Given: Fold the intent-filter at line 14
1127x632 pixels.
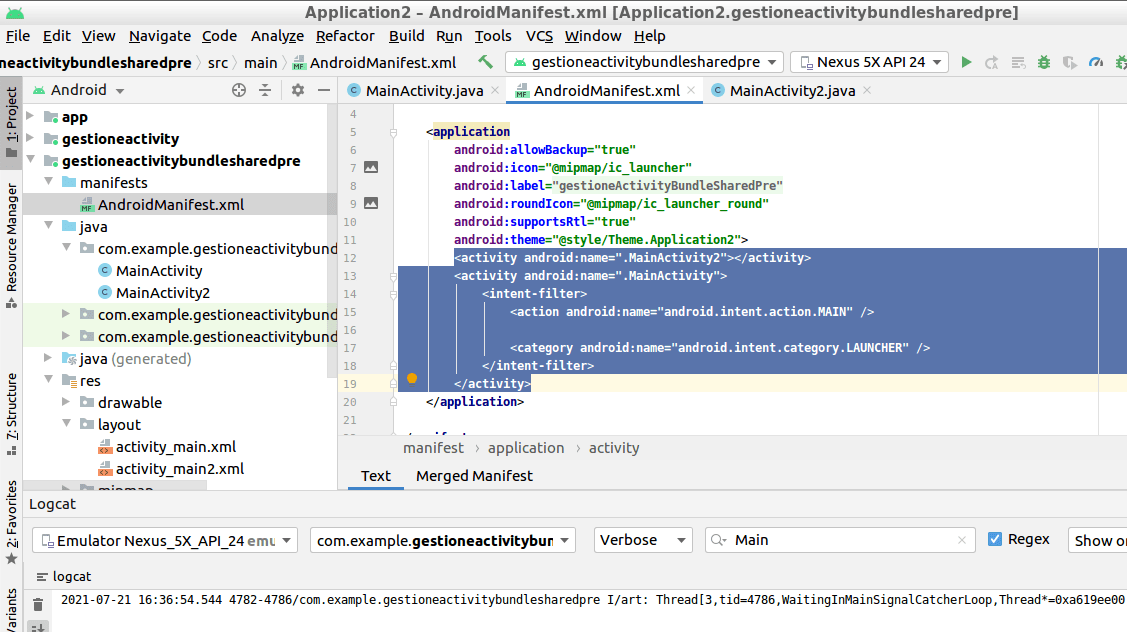Looking at the screenshot, I should tap(393, 294).
